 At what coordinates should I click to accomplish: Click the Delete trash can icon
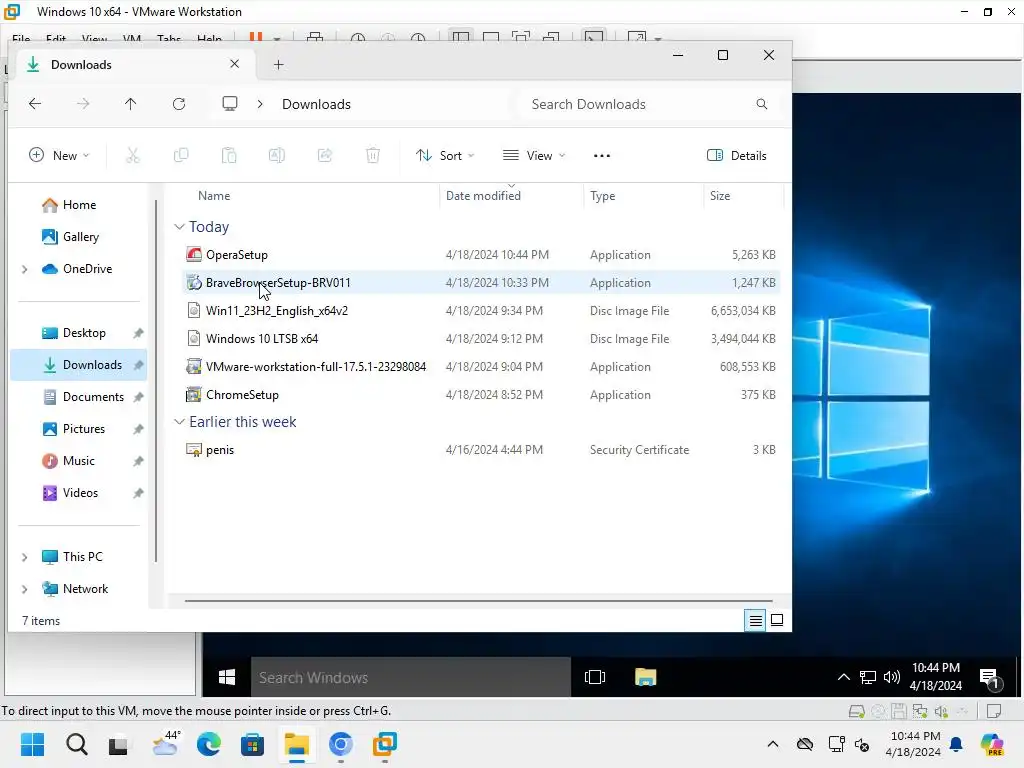[x=373, y=155]
